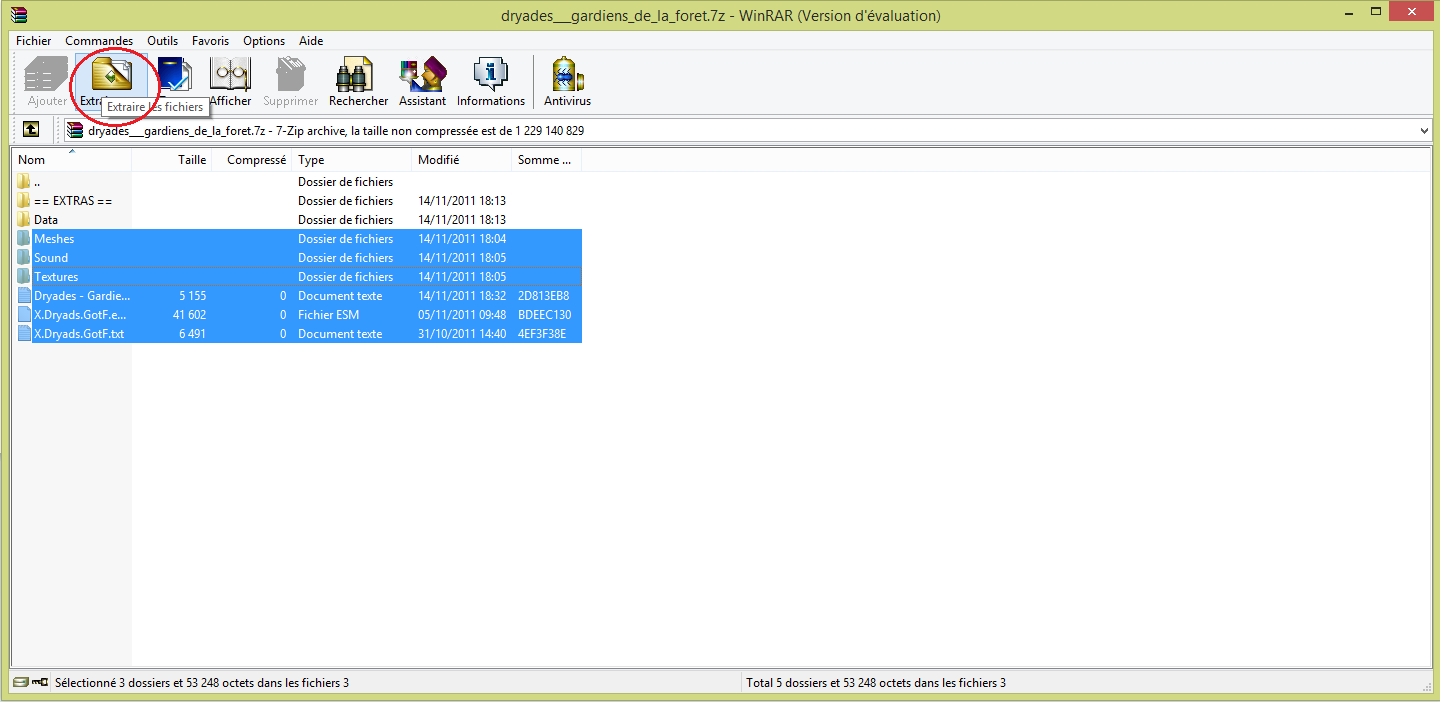Select the X.Dryads.GotF.txt file name
The height and width of the screenshot is (702, 1440).
[79, 334]
